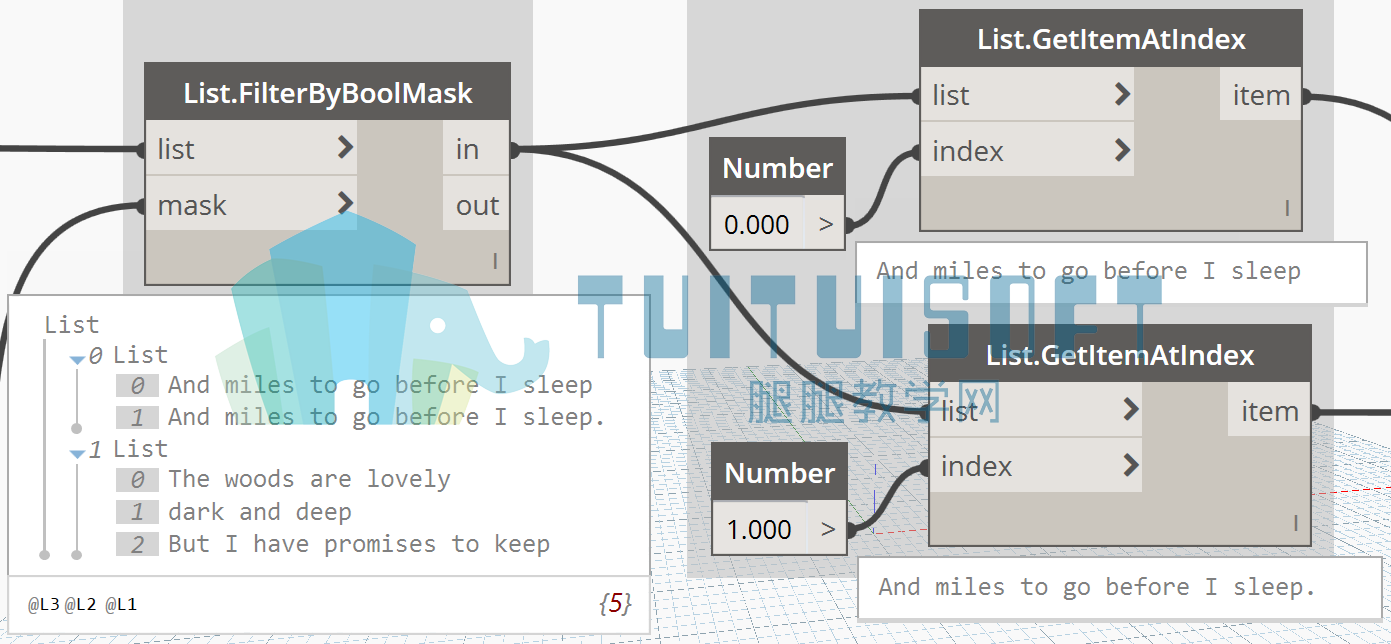Click the @L3 level label in the preview
The image size is (1391, 644).
[x=43, y=604]
